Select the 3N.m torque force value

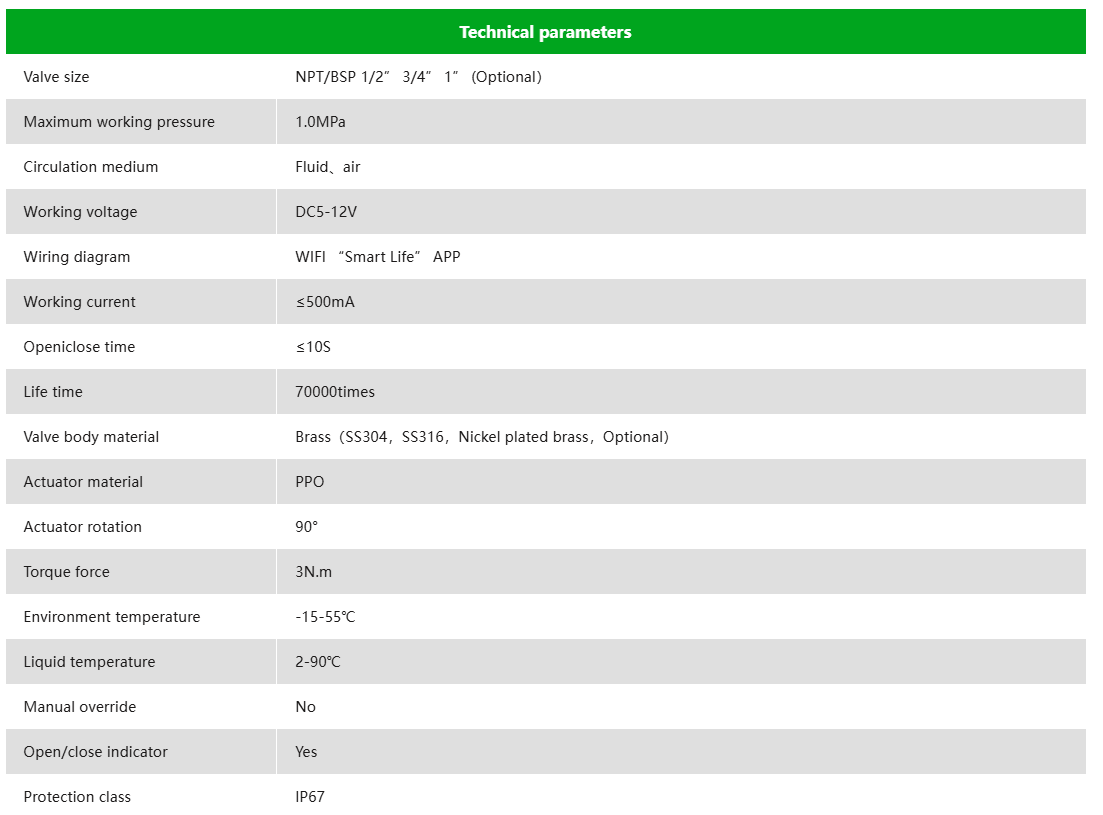(x=314, y=572)
